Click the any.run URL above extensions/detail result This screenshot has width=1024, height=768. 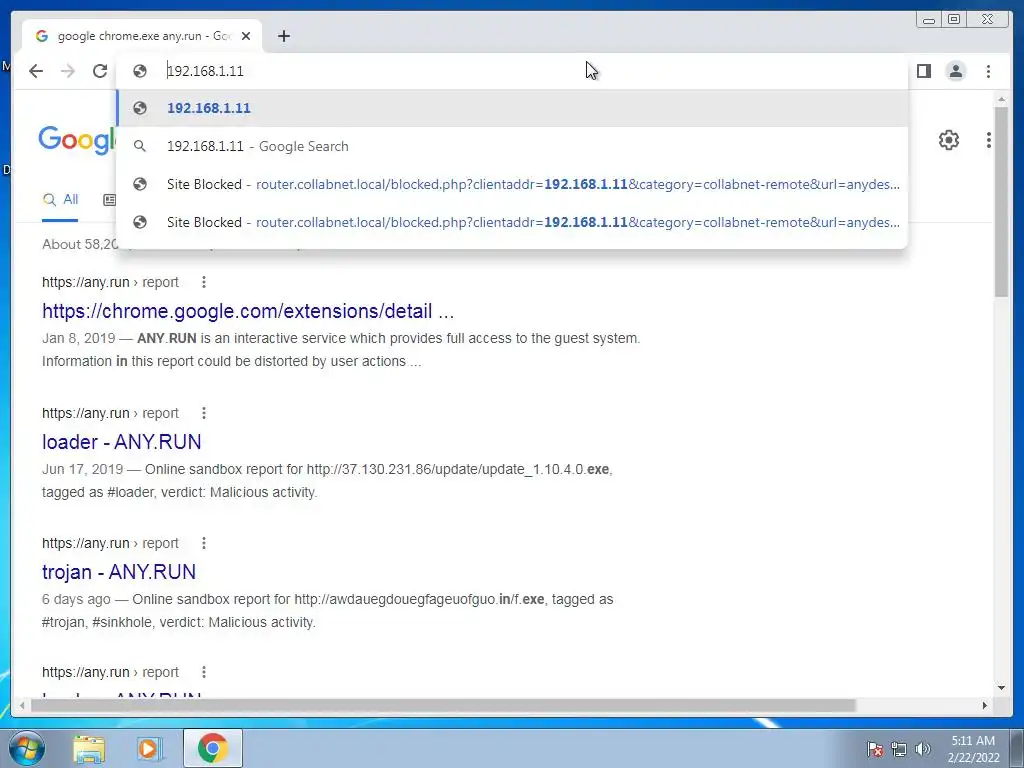[110, 282]
